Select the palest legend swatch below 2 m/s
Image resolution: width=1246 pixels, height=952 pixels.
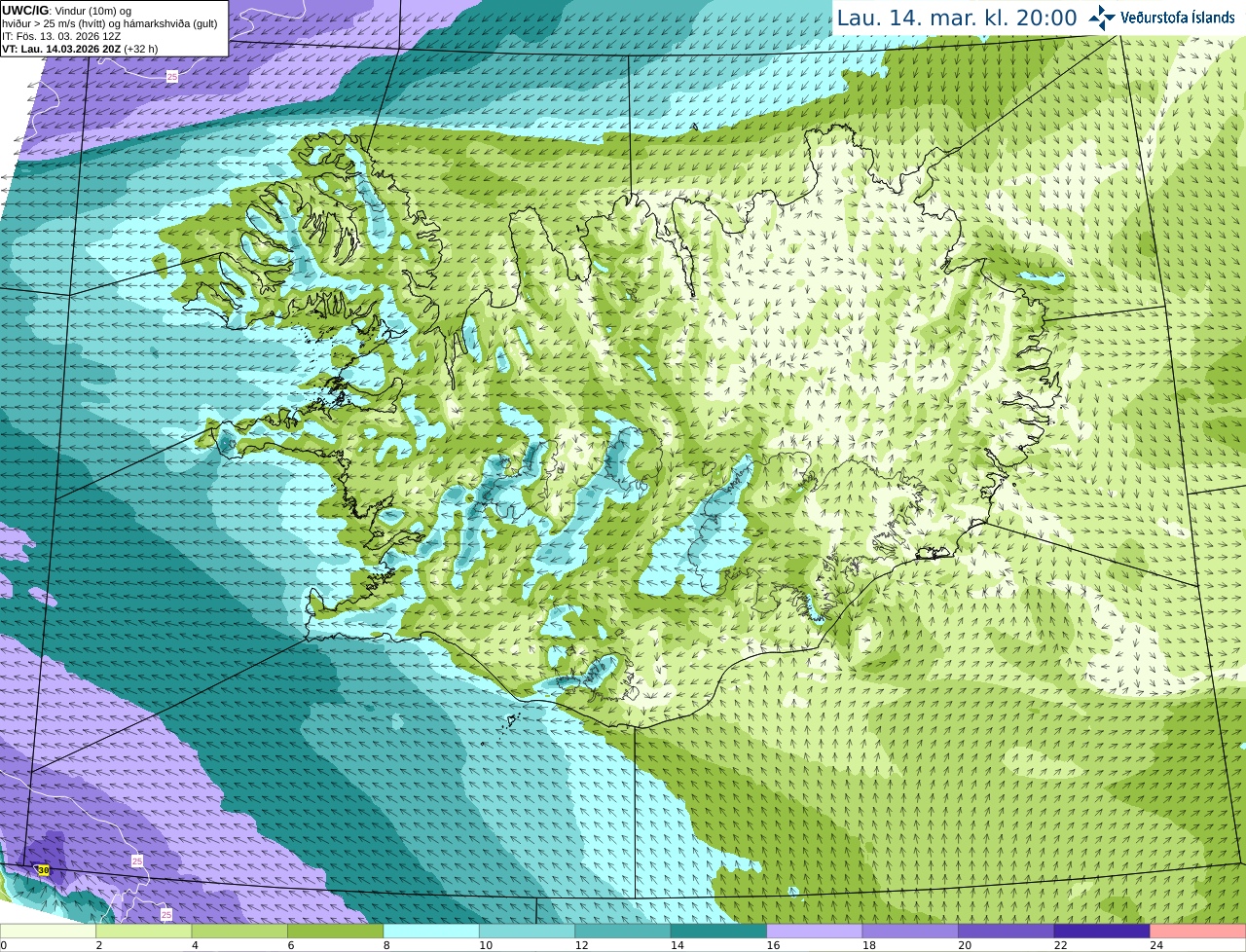pyautogui.click(x=48, y=932)
